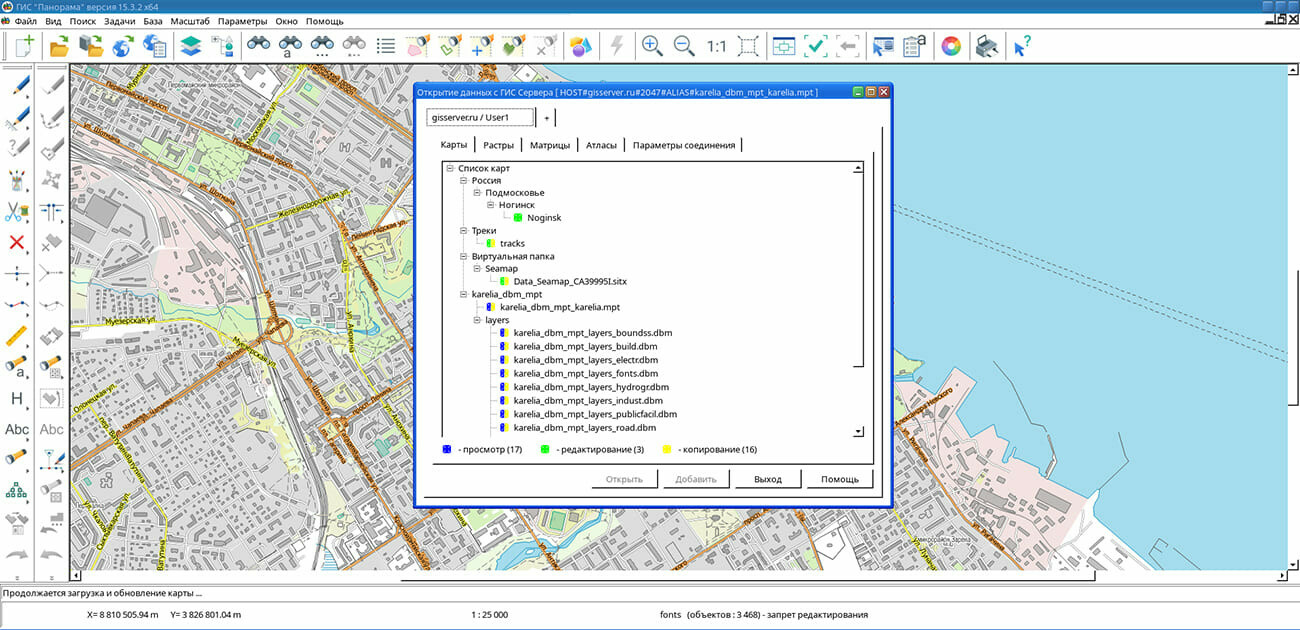Select karelia_dbm_mpt_layers_hydrogr.dbm in the list
The height and width of the screenshot is (630, 1300).
coord(590,387)
